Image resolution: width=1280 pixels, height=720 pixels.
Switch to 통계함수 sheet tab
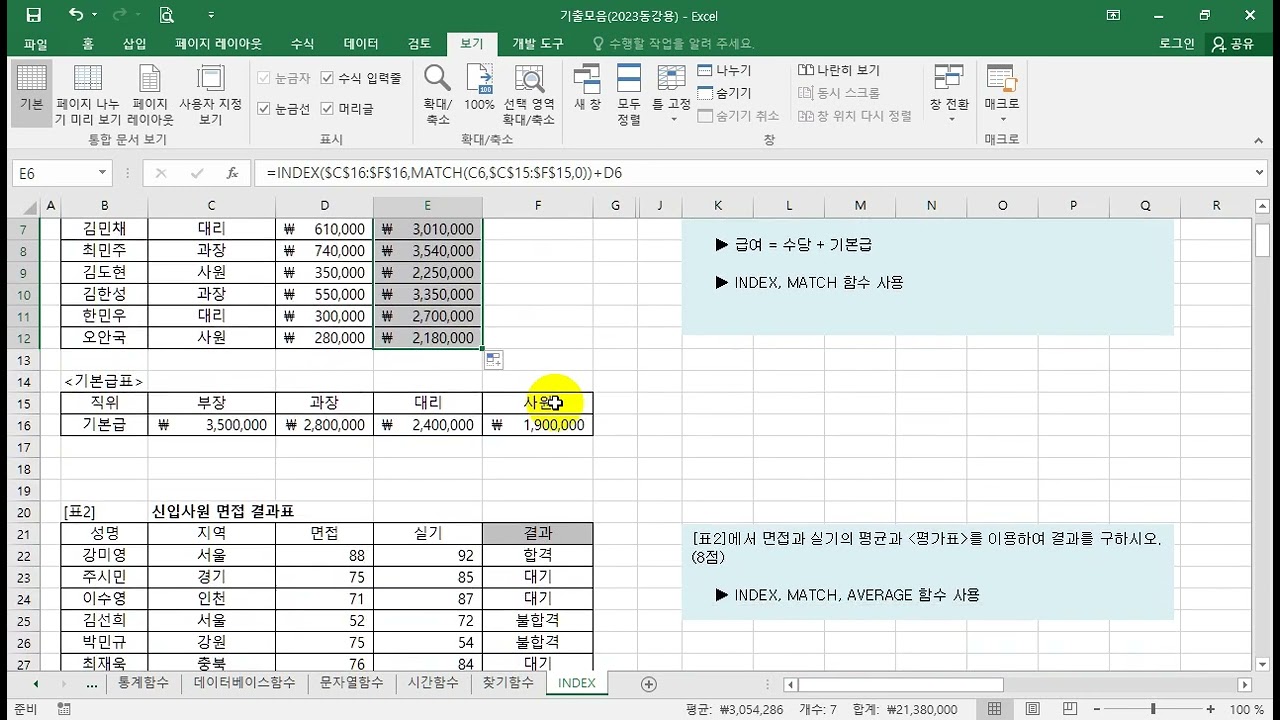(x=143, y=683)
